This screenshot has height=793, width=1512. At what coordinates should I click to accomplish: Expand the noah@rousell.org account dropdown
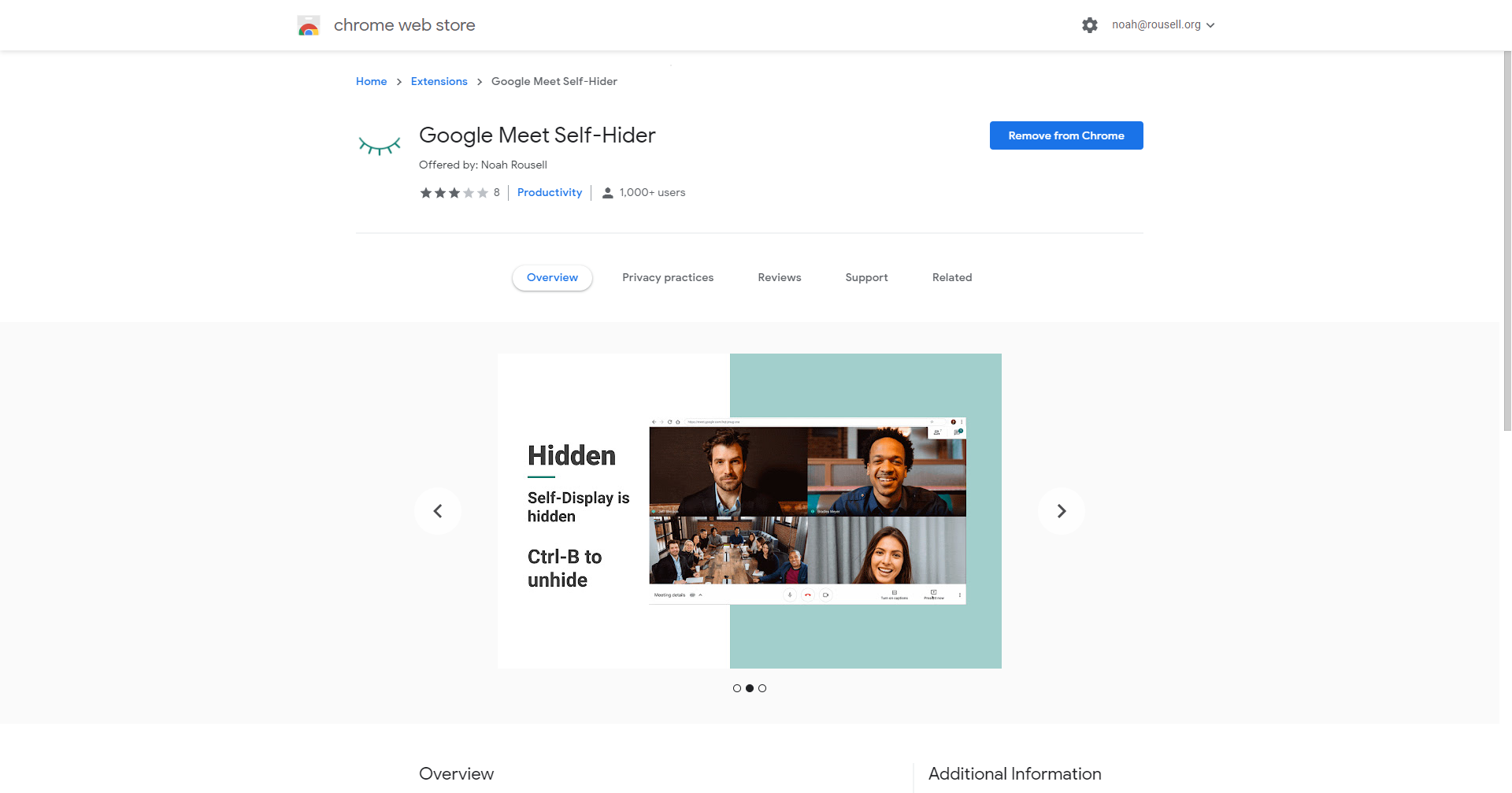click(x=1163, y=25)
